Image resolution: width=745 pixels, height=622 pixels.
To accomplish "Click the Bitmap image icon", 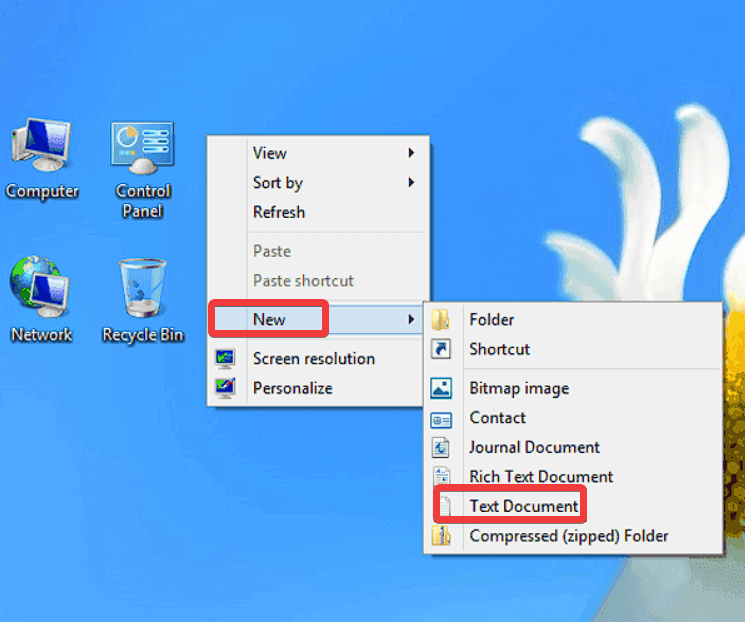I will coord(441,388).
